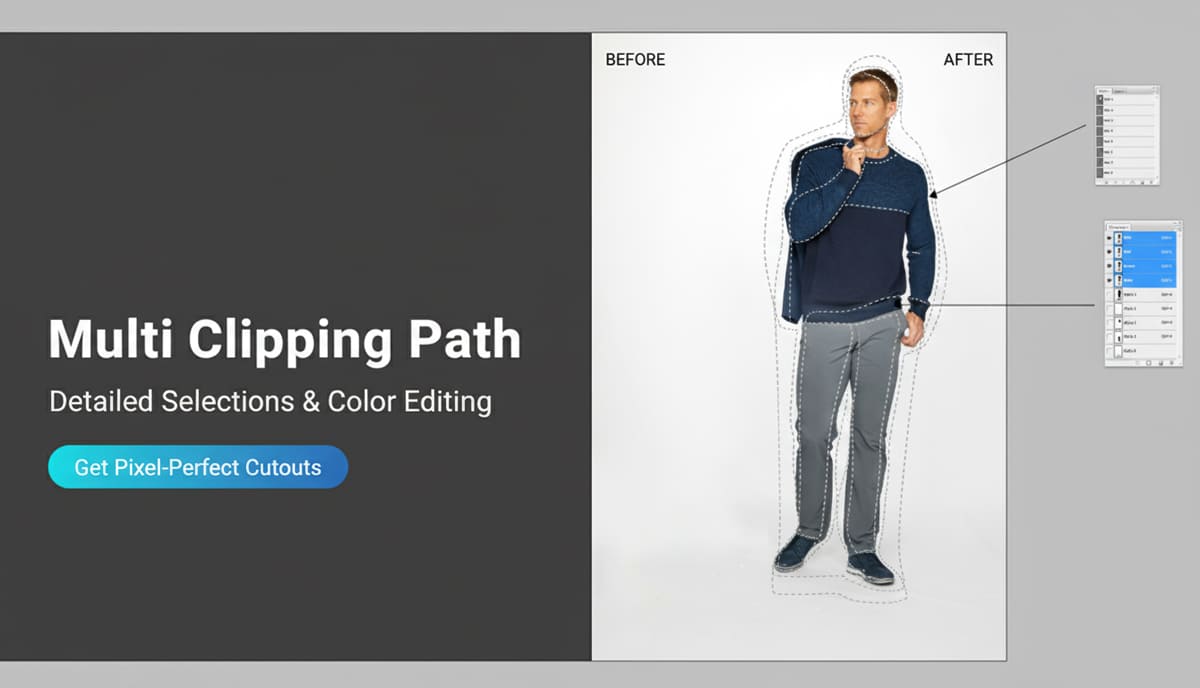Click the Channels tab of the lower panel
Image resolution: width=1200 pixels, height=688 pixels.
[x=1119, y=227]
